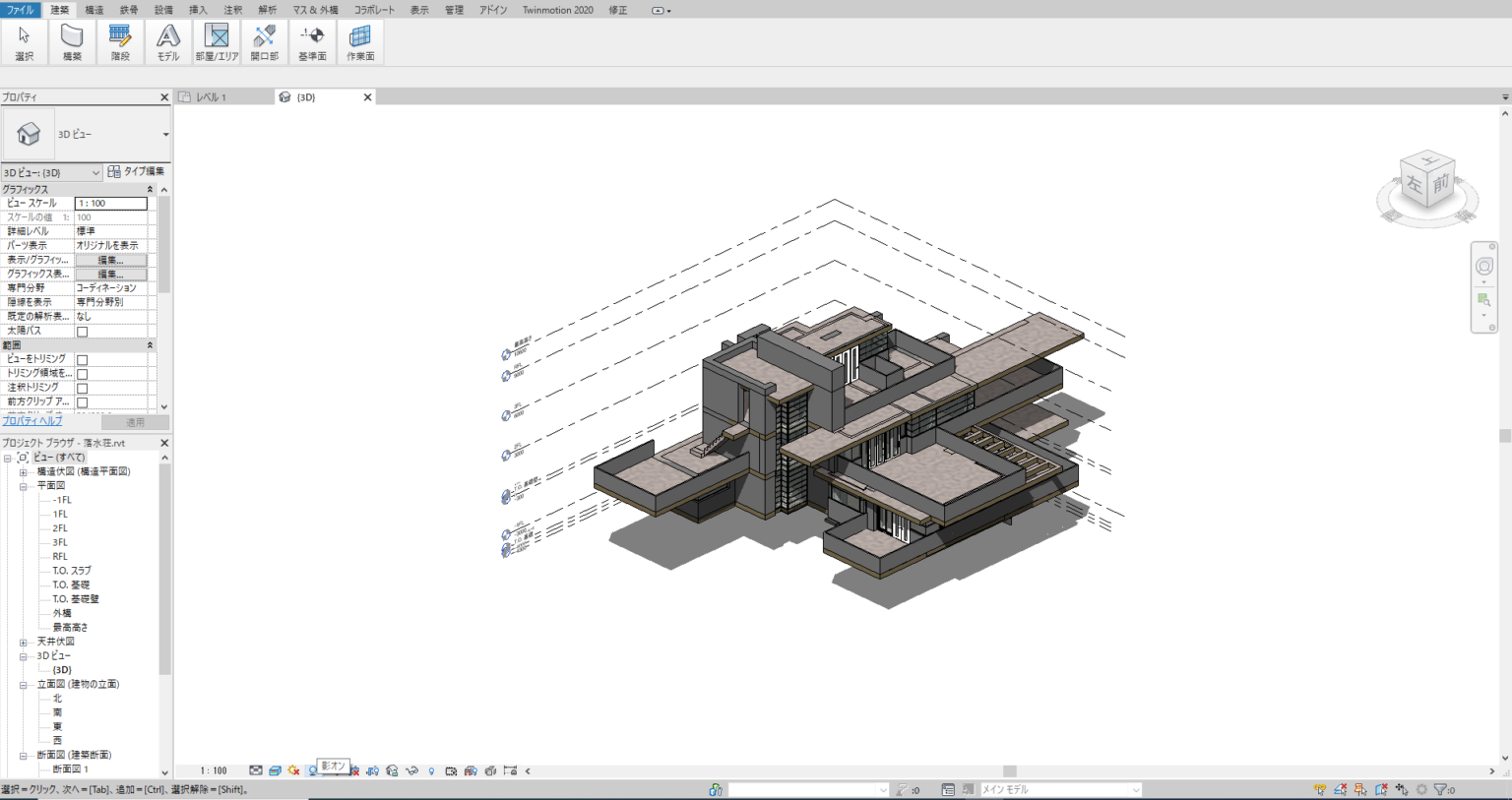This screenshot has height=800, width=1512.
Task: Switch to the Twinmotion 2020 ribbon tab
Action: (557, 10)
